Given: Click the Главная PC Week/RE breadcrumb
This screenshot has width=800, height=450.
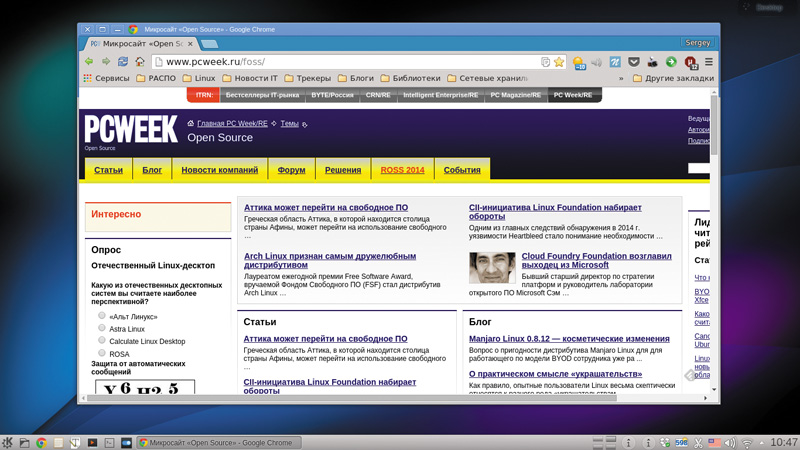Looking at the screenshot, I should pyautogui.click(x=232, y=123).
